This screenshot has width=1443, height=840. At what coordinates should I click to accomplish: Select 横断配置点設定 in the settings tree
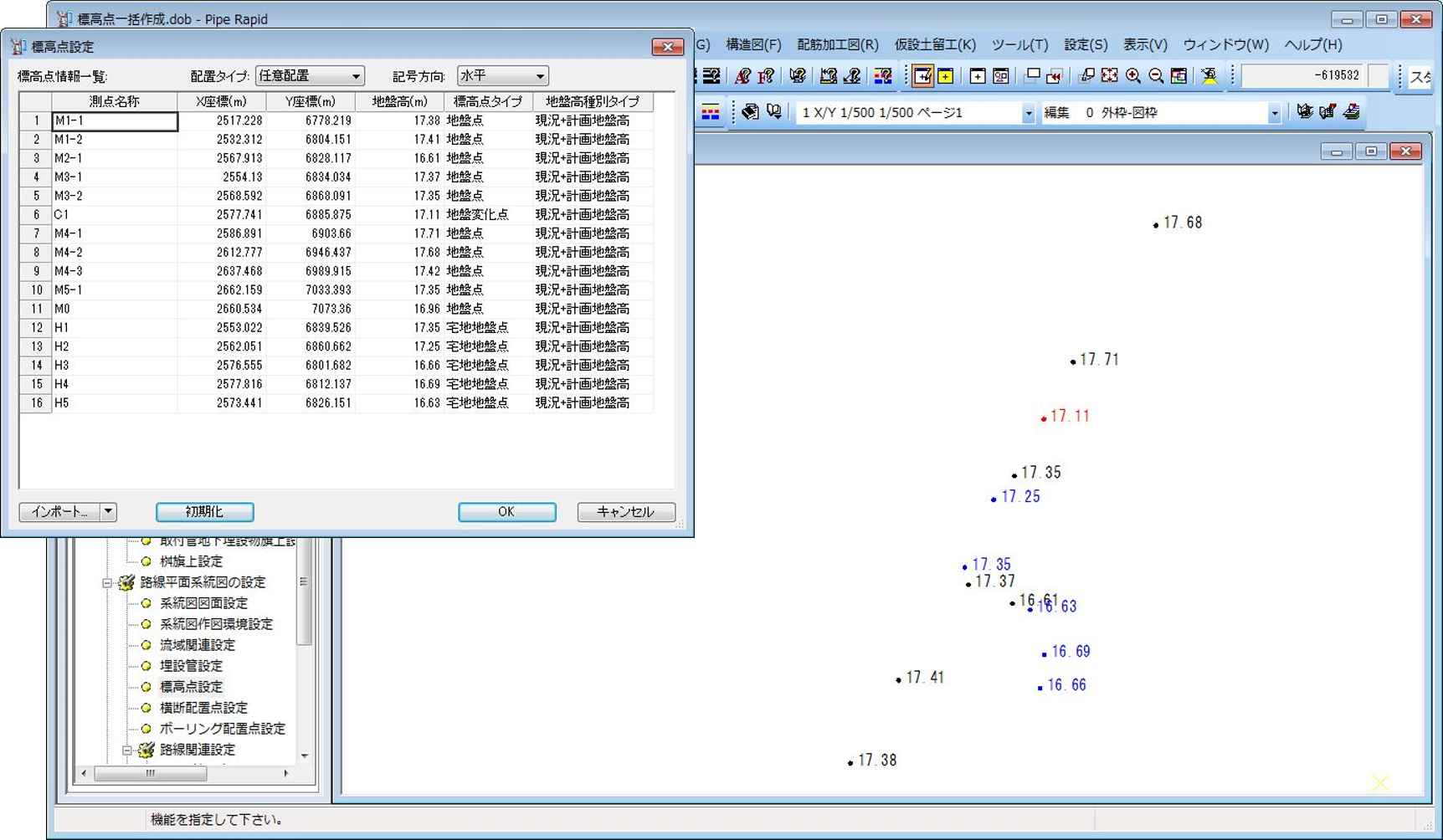click(x=203, y=708)
